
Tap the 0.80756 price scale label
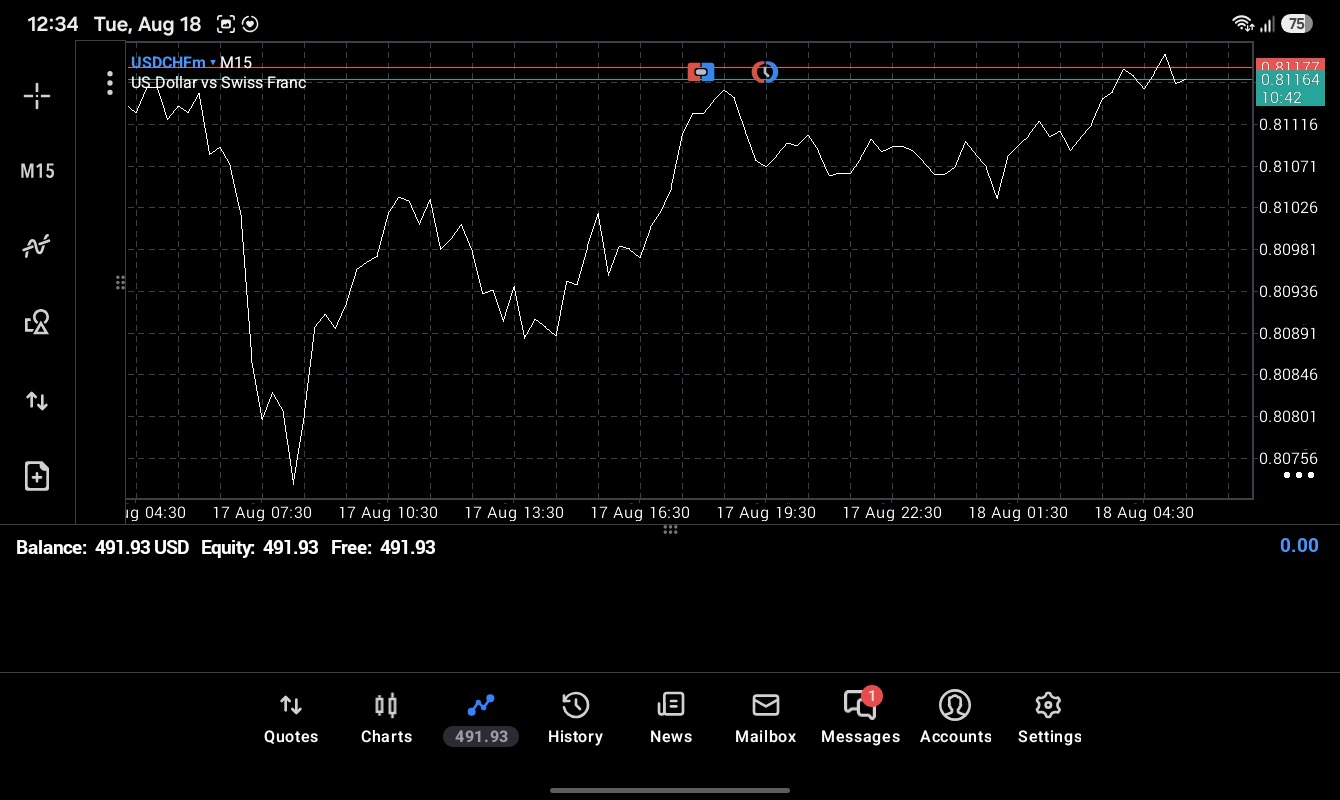[x=1288, y=458]
